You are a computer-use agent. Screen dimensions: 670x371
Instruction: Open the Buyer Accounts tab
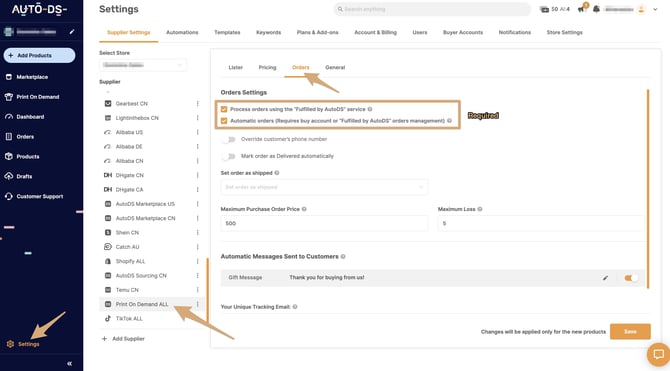click(x=463, y=32)
